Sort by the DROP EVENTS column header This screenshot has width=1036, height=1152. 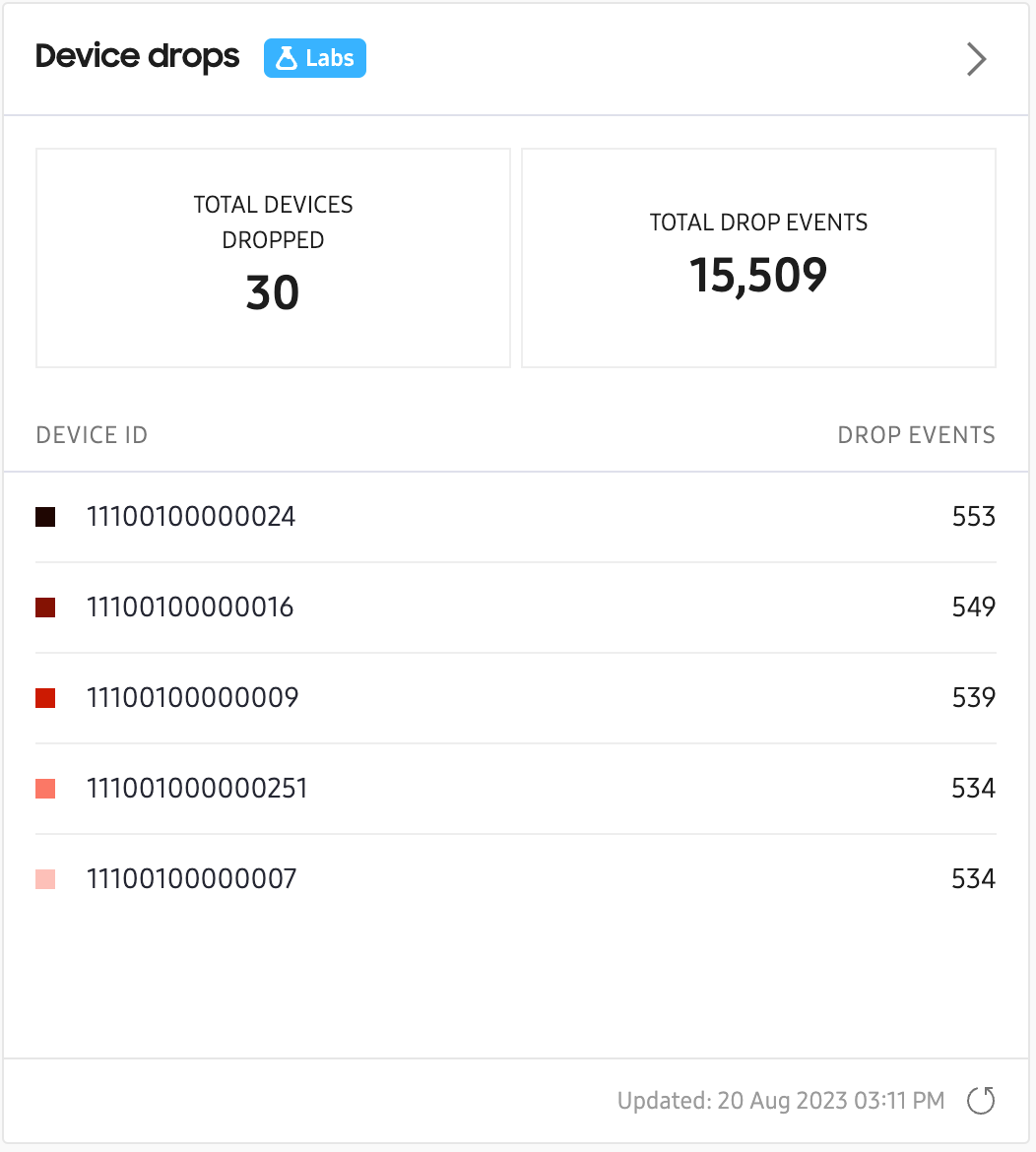coord(916,435)
